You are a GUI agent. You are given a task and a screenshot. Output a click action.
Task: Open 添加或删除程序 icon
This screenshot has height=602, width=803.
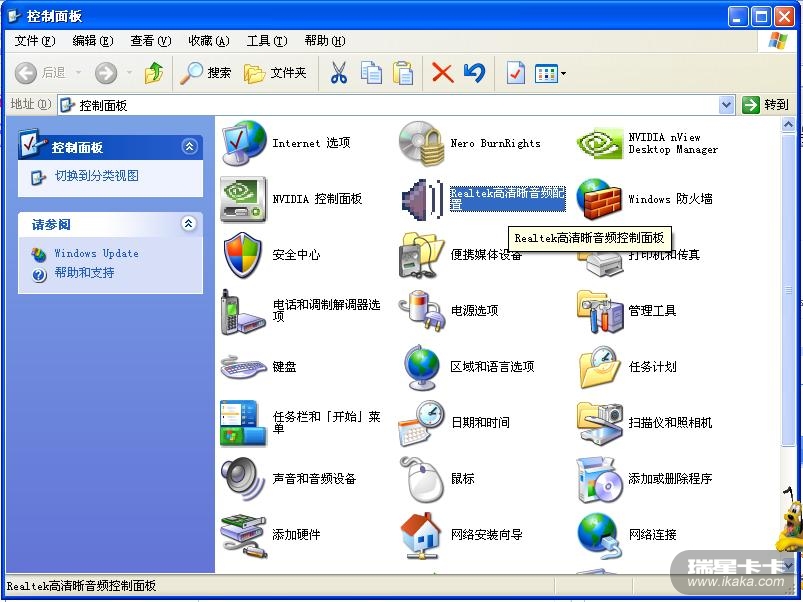(599, 479)
